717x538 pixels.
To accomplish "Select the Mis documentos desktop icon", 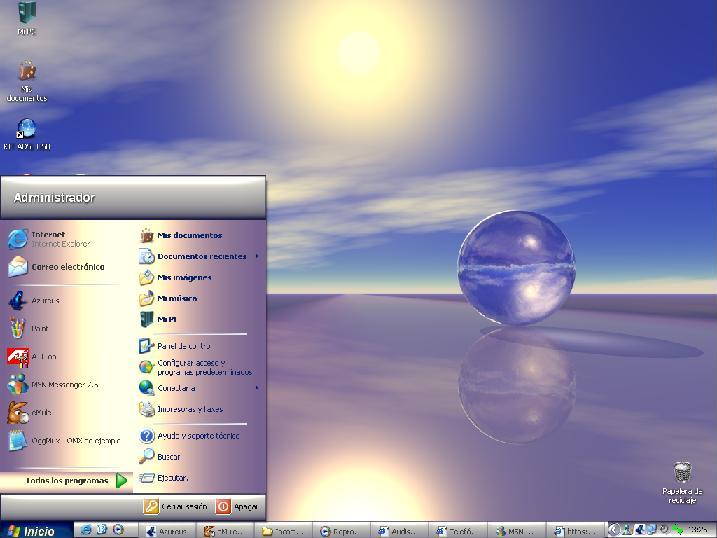I will [x=27, y=81].
